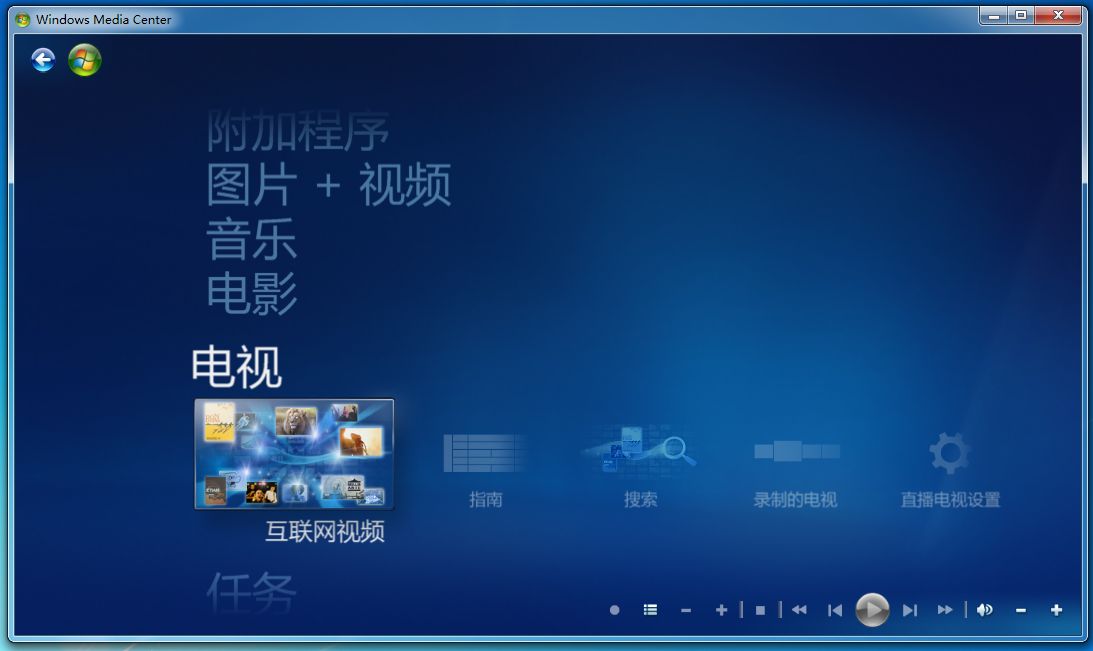Click the blue back arrow button
Viewport: 1093px width, 651px height.
[x=43, y=60]
